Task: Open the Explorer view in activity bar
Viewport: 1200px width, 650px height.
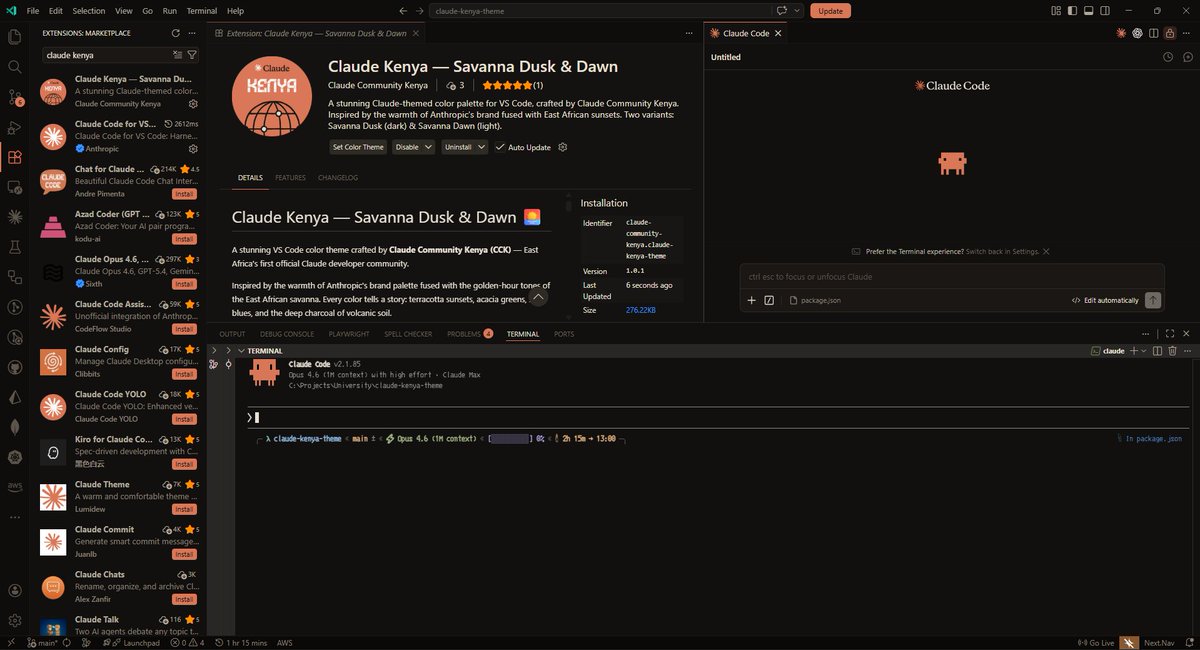Action: [15, 37]
